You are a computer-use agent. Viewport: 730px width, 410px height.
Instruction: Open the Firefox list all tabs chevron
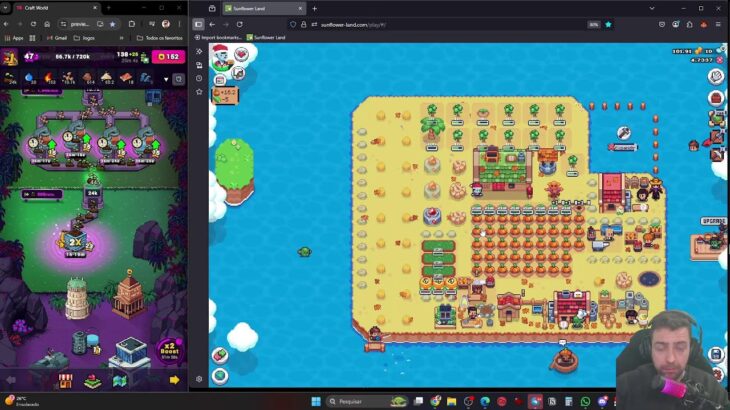pyautogui.click(x=652, y=8)
